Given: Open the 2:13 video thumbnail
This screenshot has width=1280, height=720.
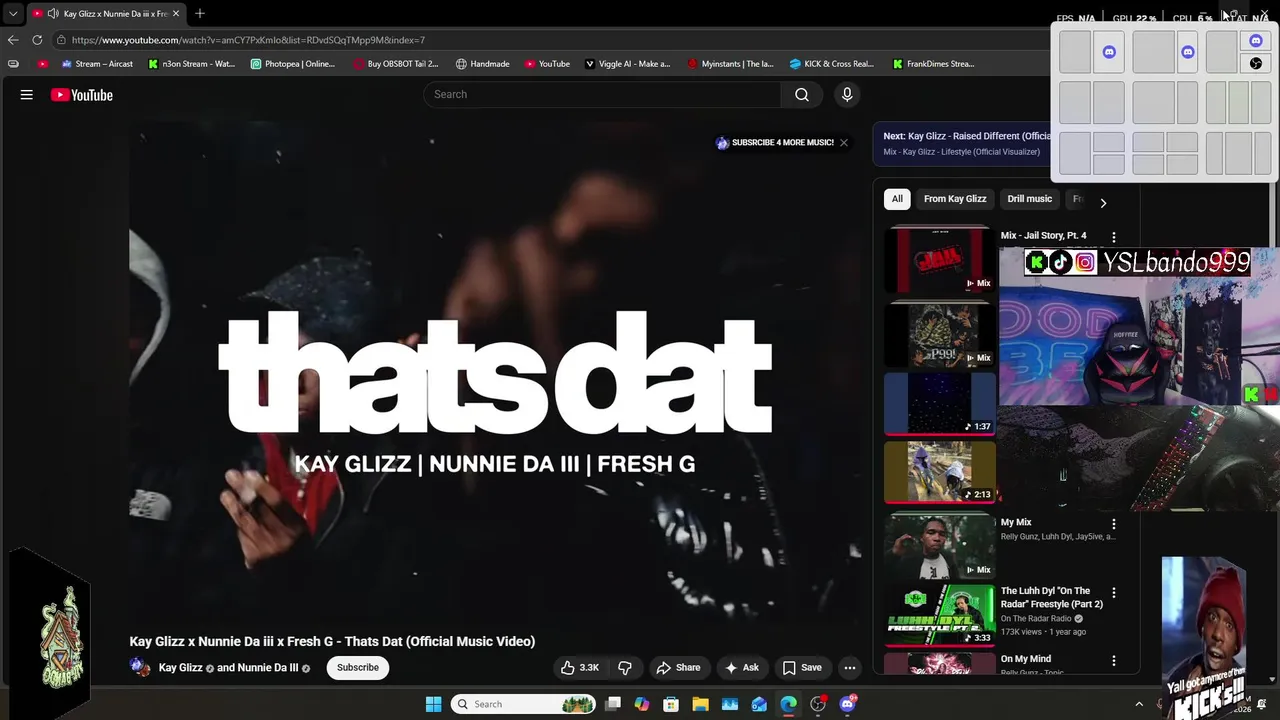Looking at the screenshot, I should coord(940,471).
